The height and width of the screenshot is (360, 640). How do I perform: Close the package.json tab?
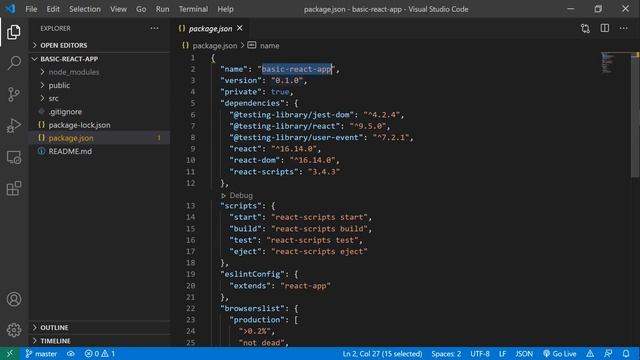[240, 28]
